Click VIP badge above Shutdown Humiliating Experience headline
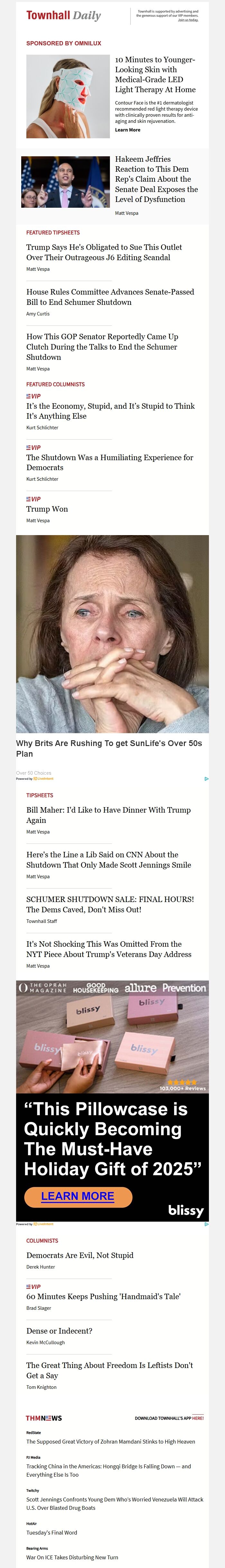 tap(33, 447)
